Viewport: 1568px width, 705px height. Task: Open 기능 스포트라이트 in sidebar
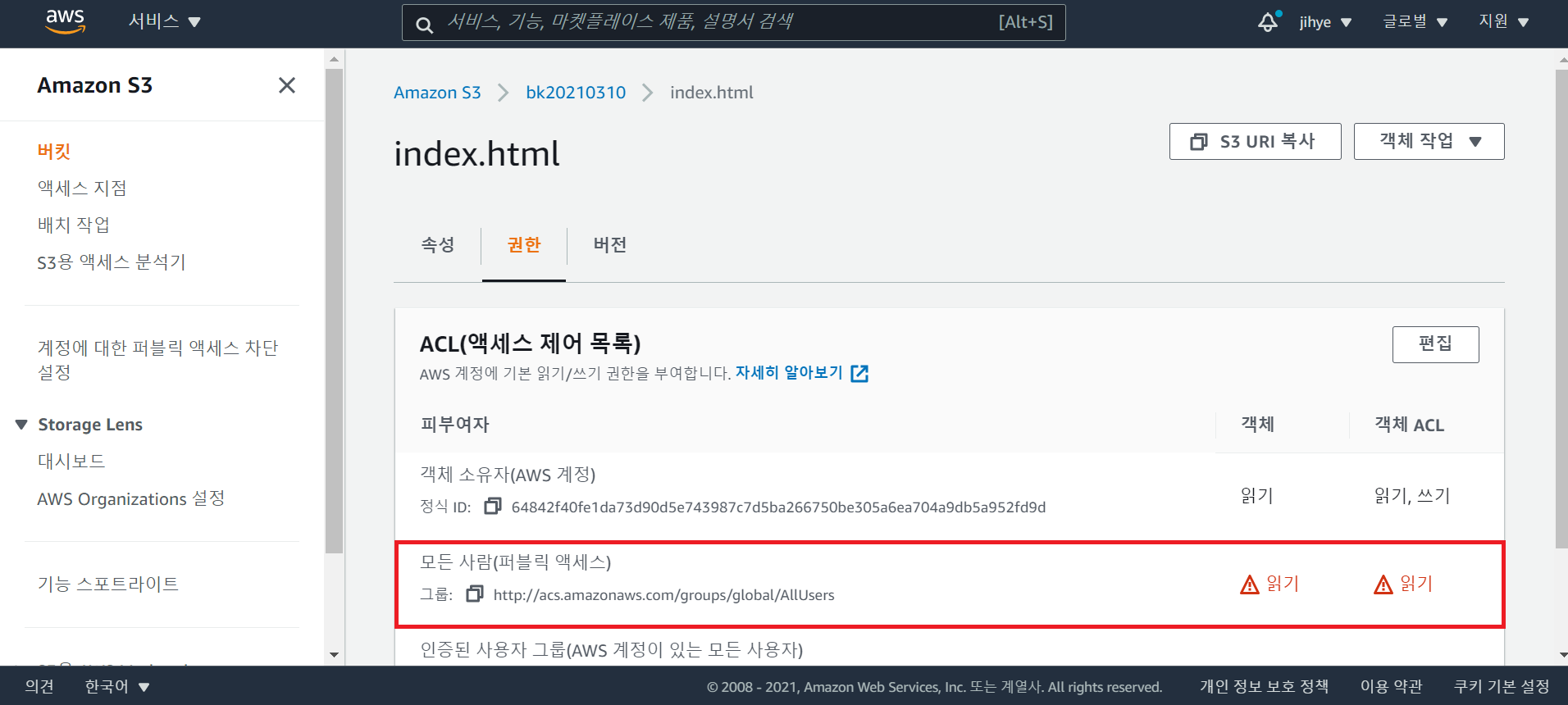tap(107, 584)
